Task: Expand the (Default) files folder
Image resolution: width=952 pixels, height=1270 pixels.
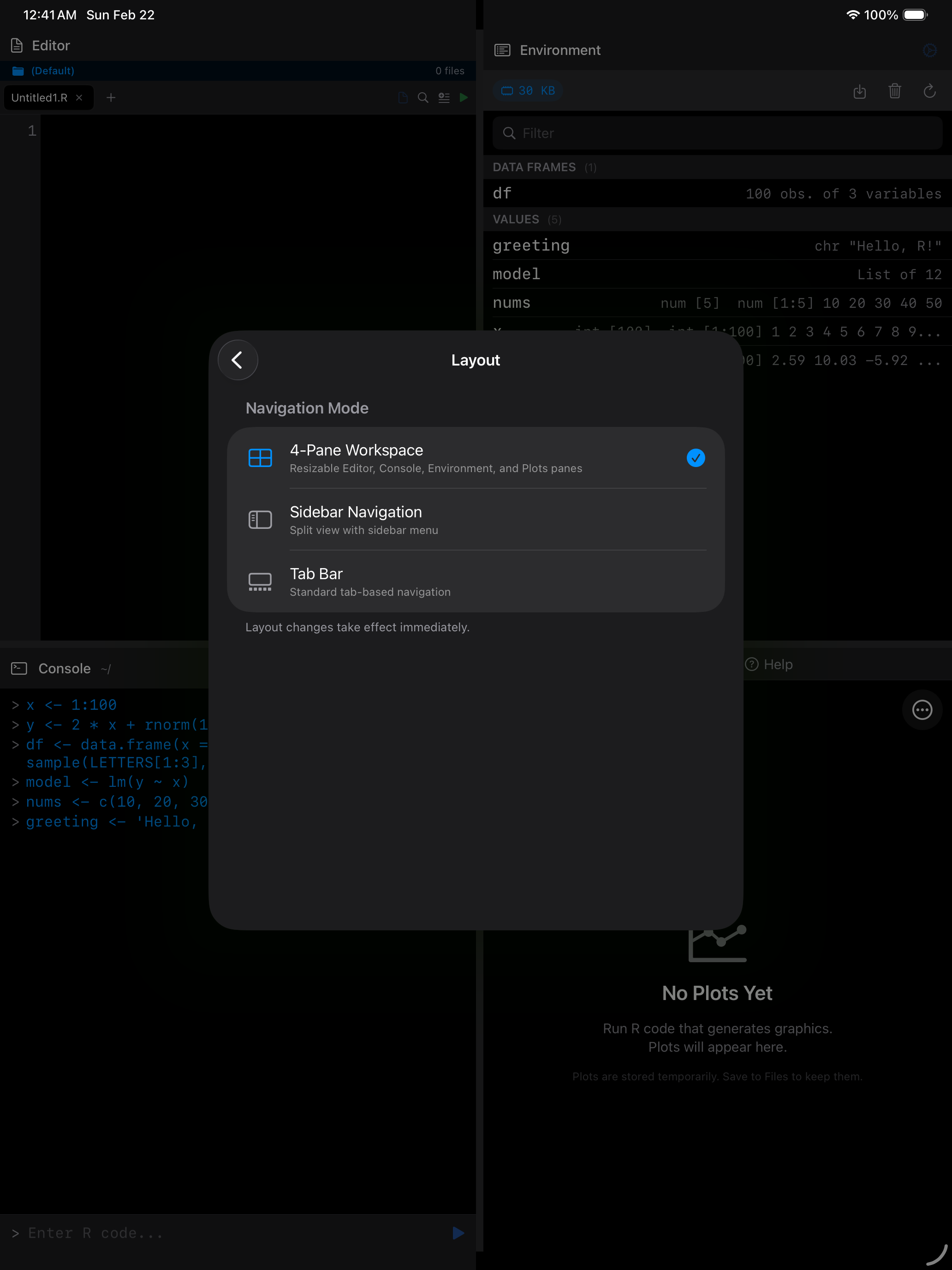Action: tap(52, 70)
